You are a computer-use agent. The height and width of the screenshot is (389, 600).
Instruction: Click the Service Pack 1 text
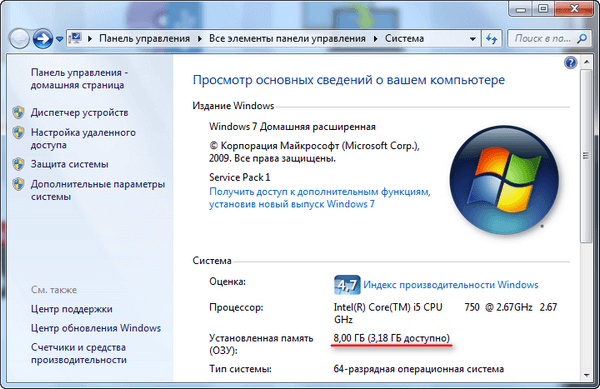[x=240, y=177]
